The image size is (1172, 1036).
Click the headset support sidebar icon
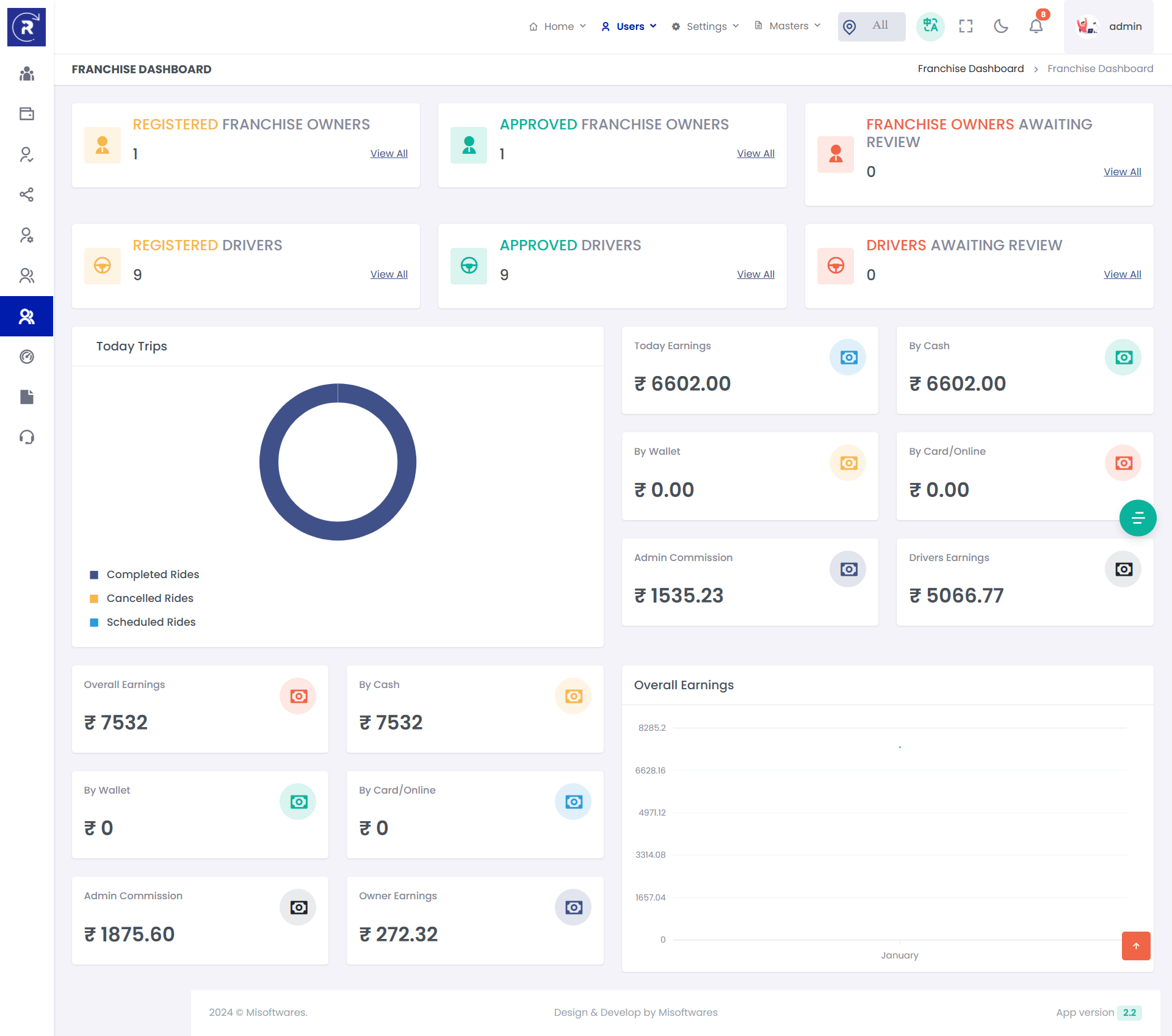coord(26,437)
